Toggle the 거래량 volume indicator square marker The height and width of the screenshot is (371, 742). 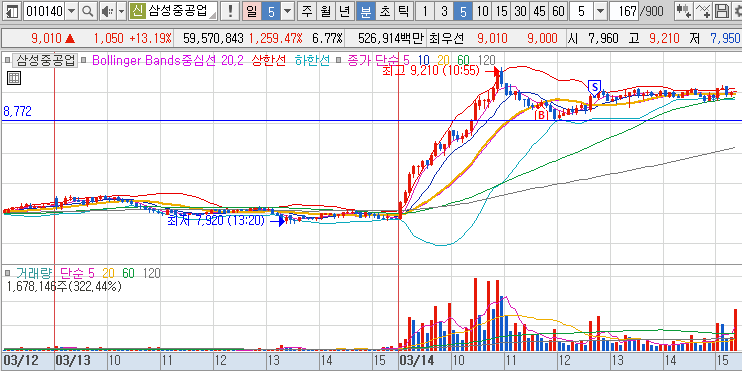click(7, 273)
